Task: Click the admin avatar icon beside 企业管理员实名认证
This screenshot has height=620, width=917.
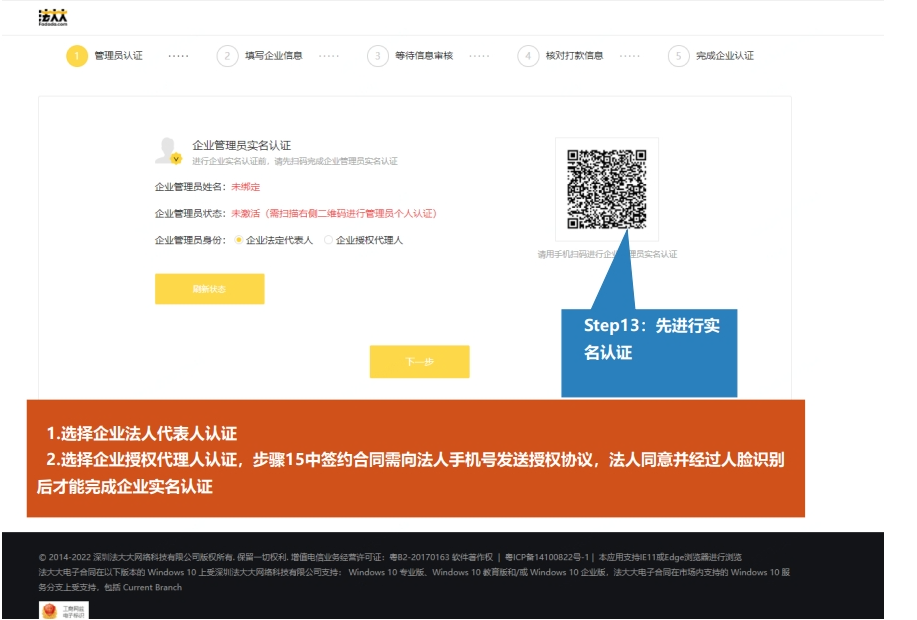Action: point(168,151)
